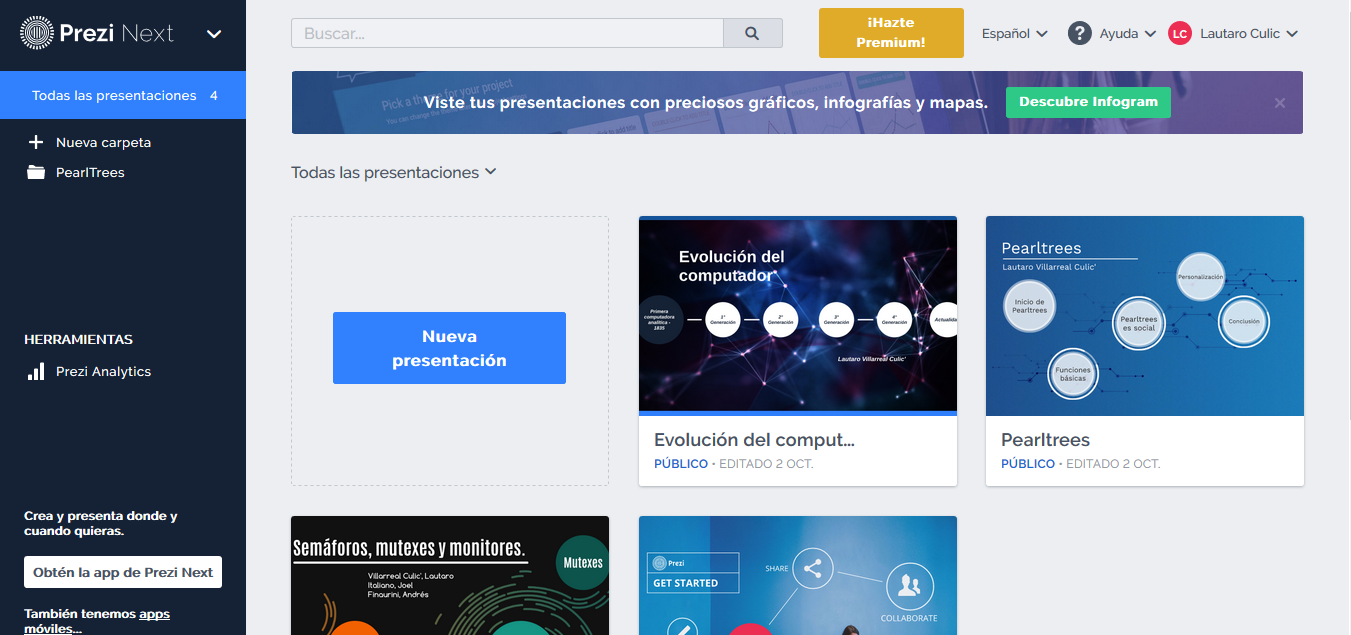Click in the Buscar search field

coord(507,33)
